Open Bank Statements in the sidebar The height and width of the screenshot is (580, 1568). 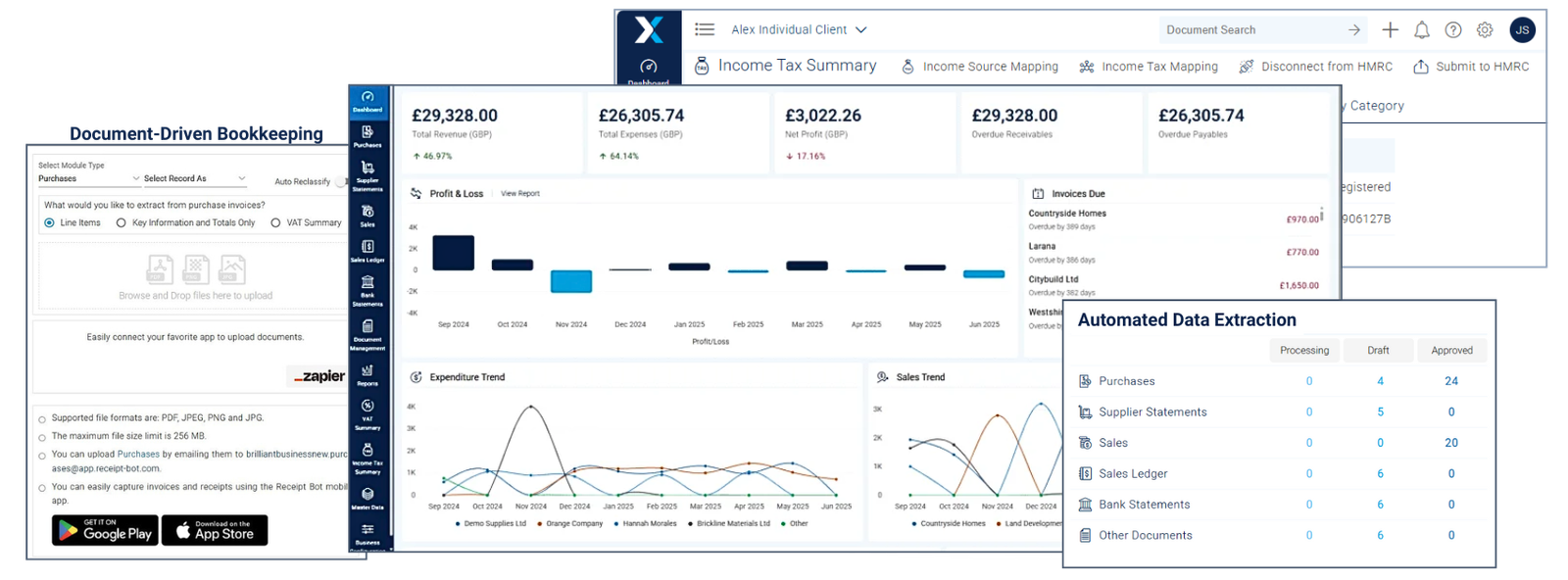click(x=367, y=291)
